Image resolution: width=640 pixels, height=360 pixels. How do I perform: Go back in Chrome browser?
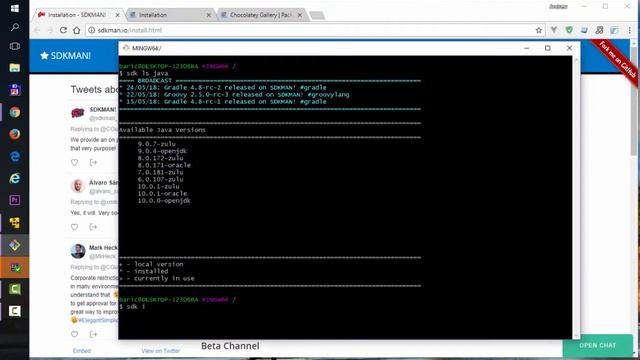[37, 30]
